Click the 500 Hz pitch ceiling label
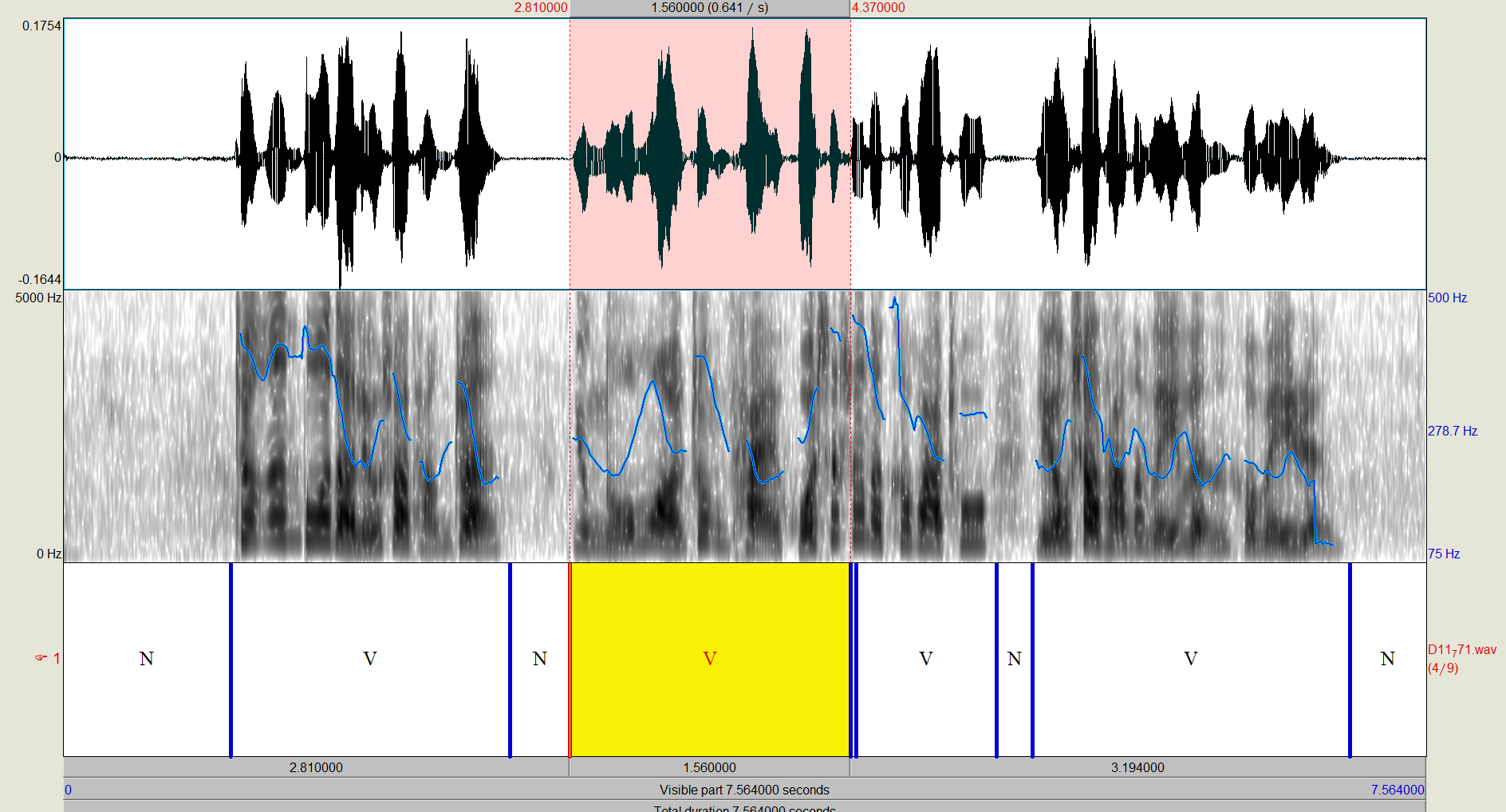Viewport: 1506px width, 812px height. click(x=1448, y=298)
